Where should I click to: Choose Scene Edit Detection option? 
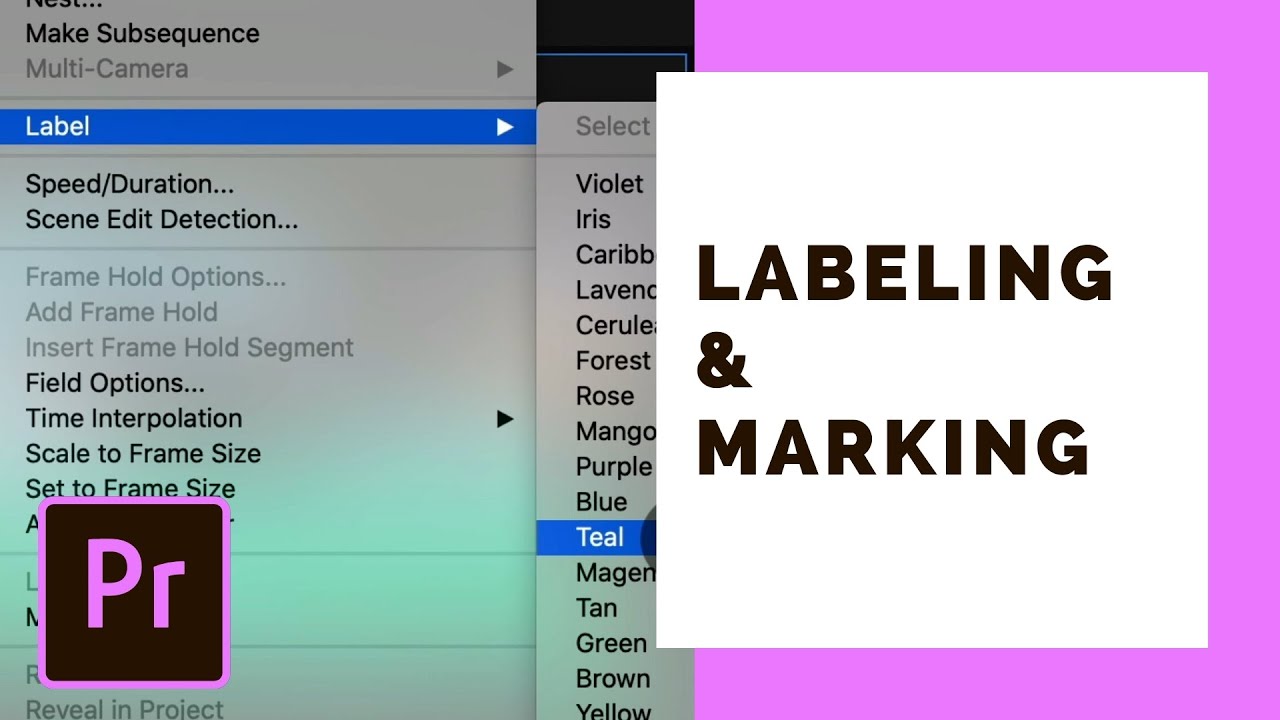[162, 219]
